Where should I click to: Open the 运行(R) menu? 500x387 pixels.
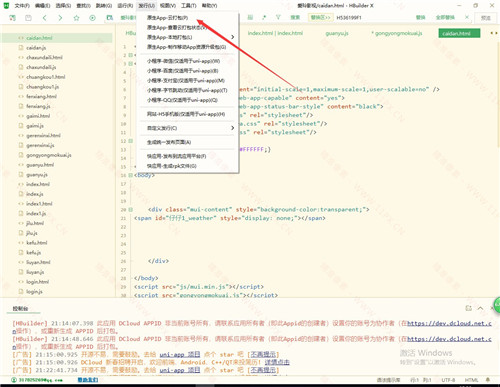125,6
